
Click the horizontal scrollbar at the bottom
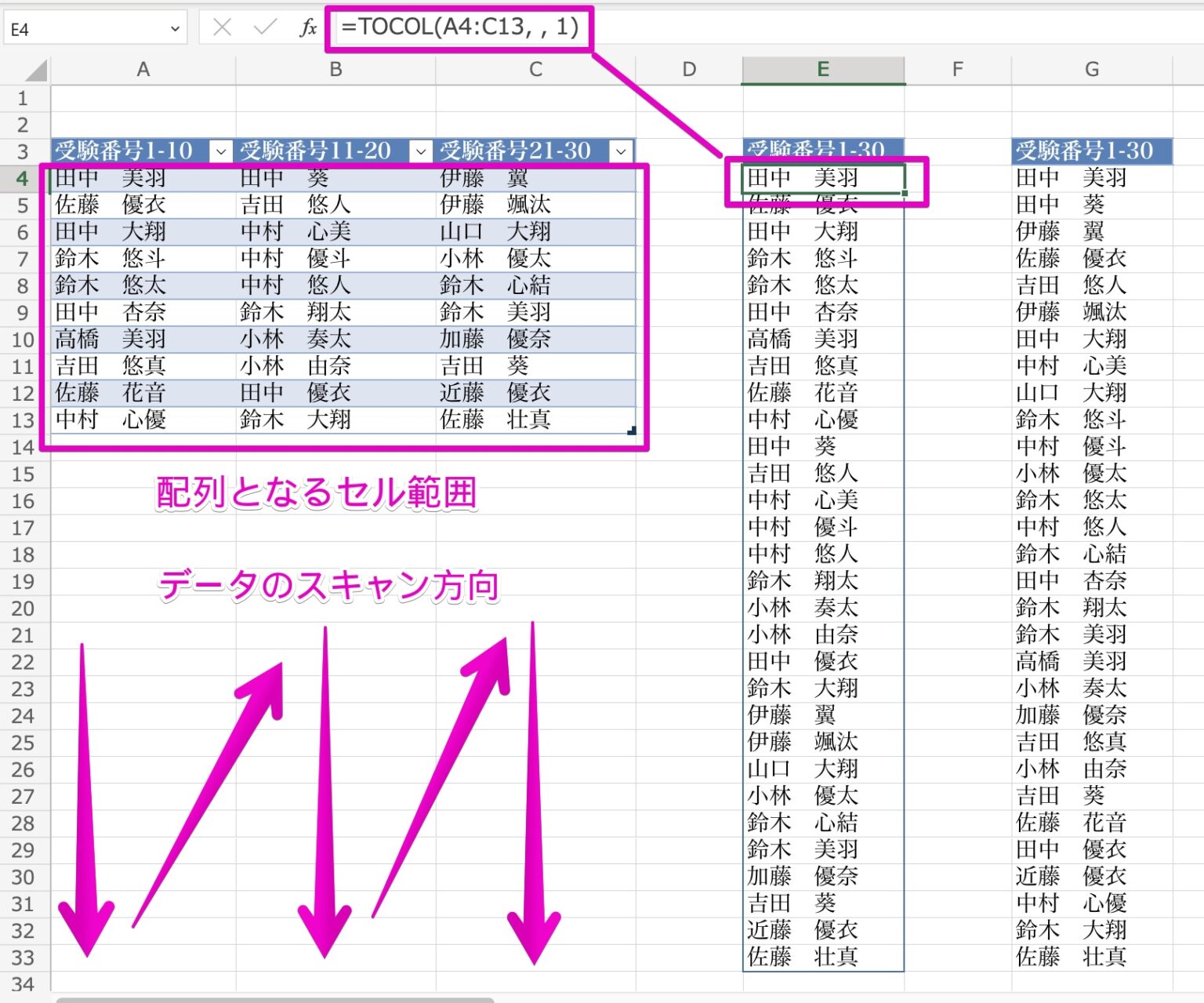point(274,998)
